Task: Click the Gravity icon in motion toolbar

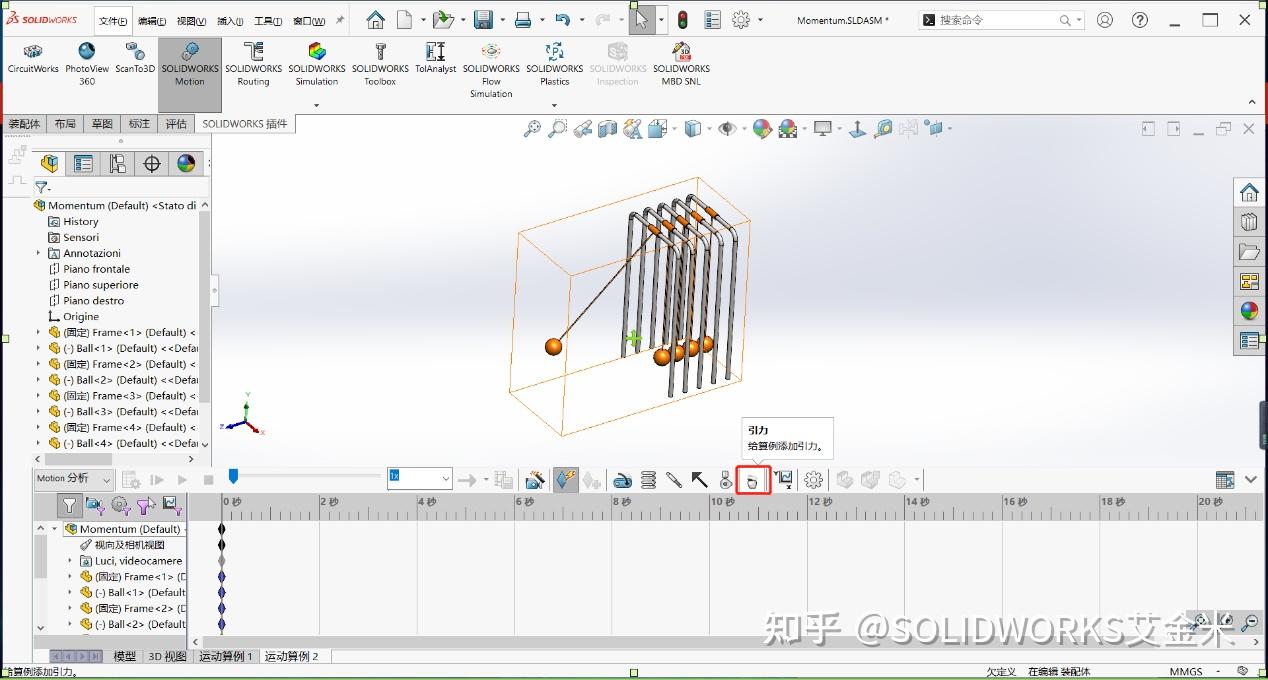Action: click(x=752, y=481)
